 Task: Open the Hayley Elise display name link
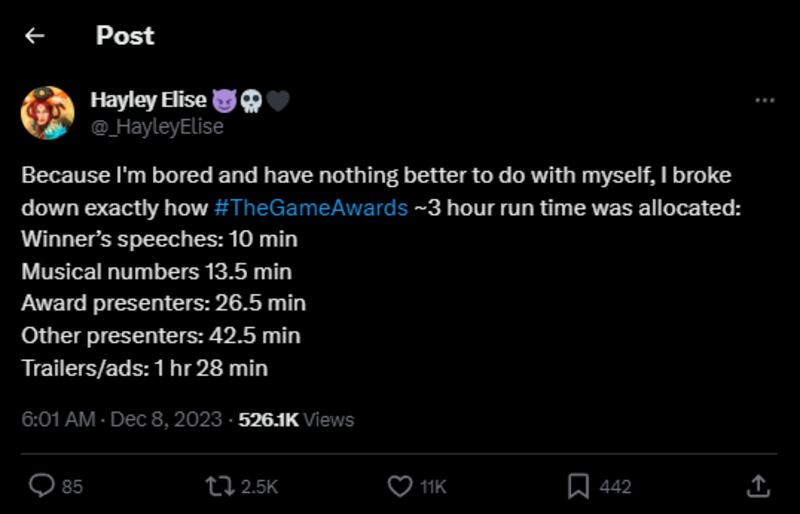tap(148, 100)
